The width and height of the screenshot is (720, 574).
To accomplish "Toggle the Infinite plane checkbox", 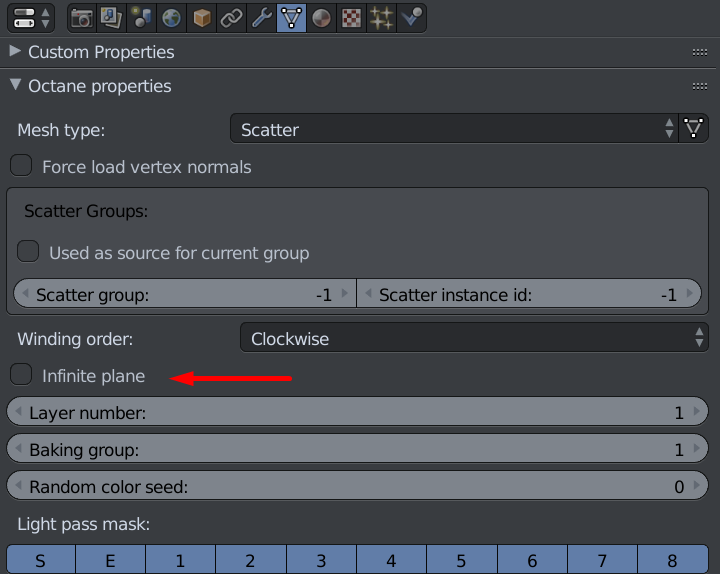I will [21, 375].
